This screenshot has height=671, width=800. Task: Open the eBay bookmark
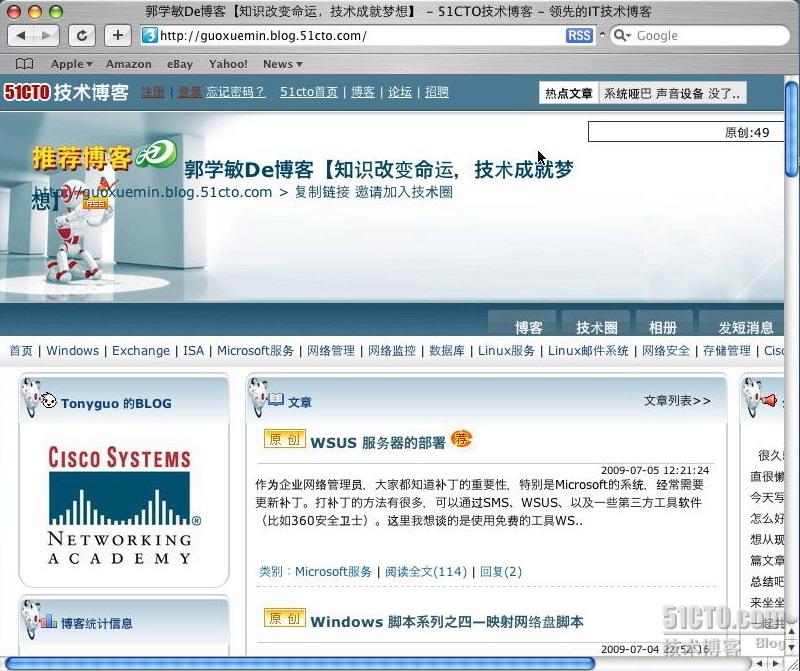[180, 64]
